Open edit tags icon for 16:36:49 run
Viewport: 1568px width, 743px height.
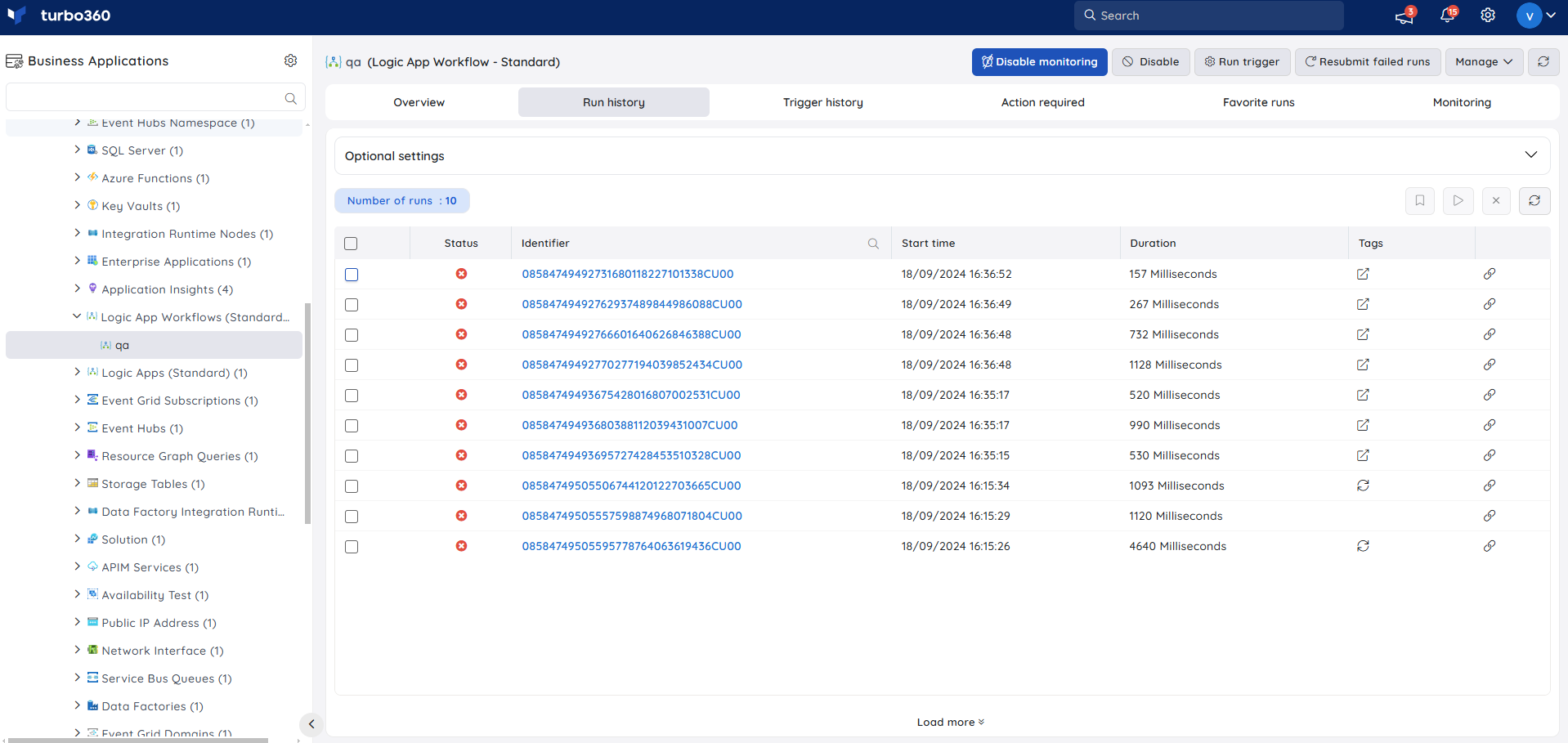tap(1363, 304)
